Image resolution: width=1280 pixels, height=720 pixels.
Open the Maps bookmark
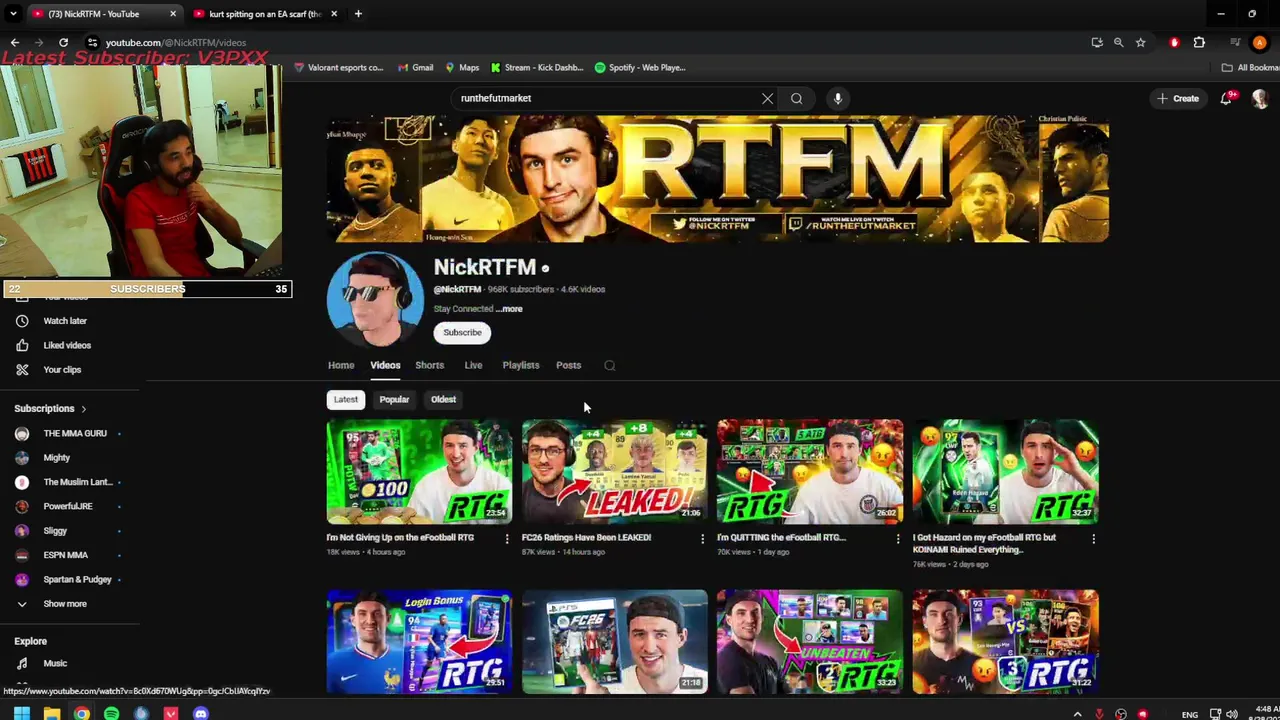pyautogui.click(x=462, y=67)
